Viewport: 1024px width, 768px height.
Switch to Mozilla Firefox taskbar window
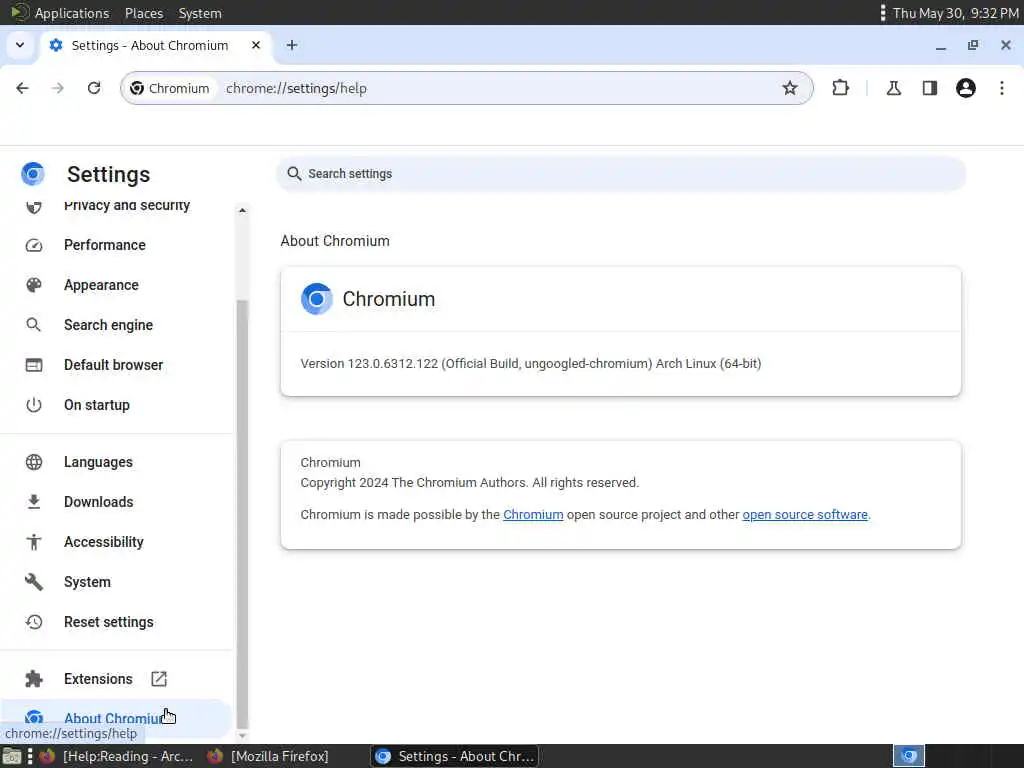[x=269, y=756]
